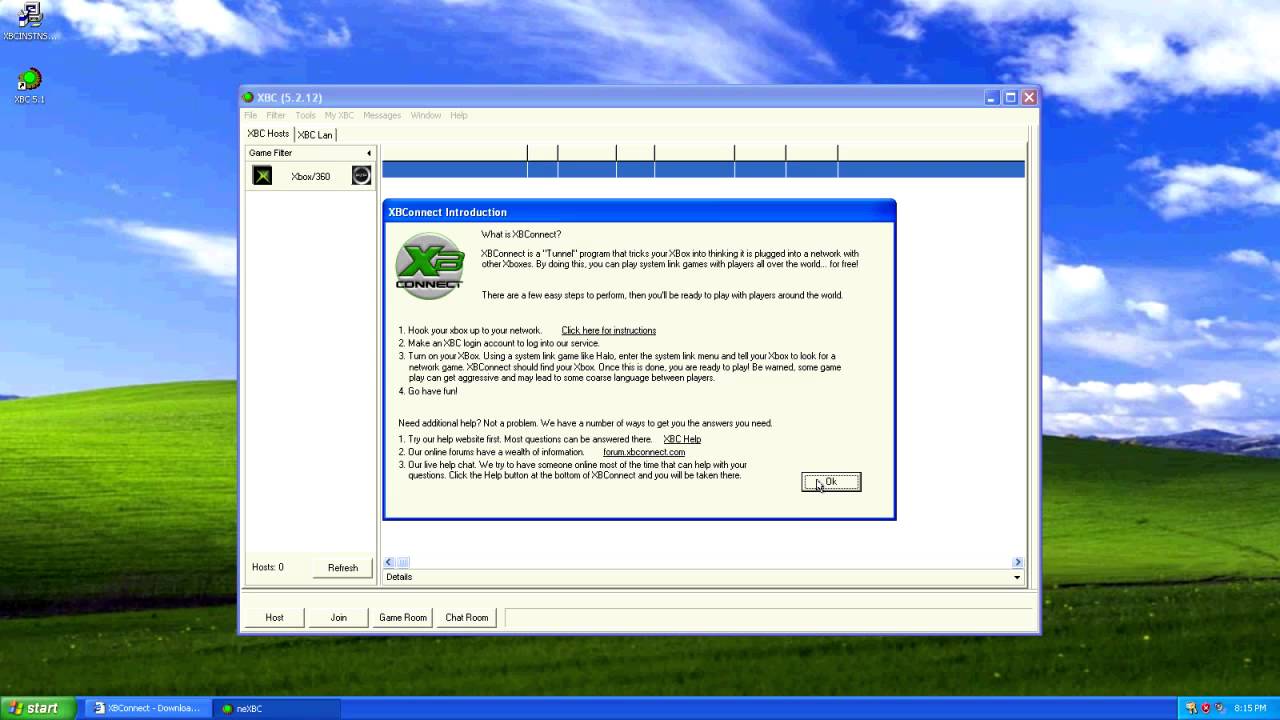Open the Game Room

point(403,618)
